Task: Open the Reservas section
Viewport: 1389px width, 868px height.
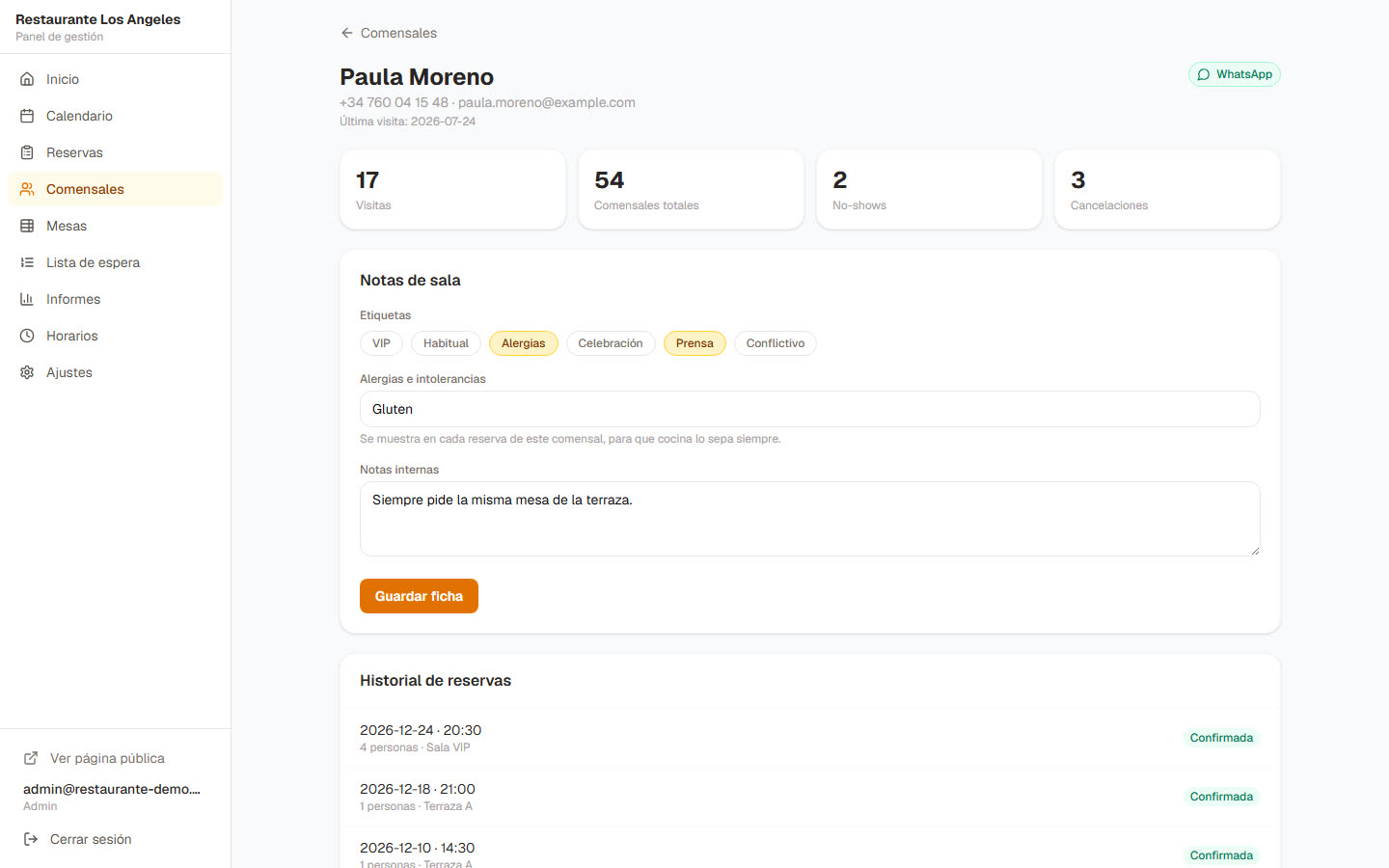Action: click(115, 152)
